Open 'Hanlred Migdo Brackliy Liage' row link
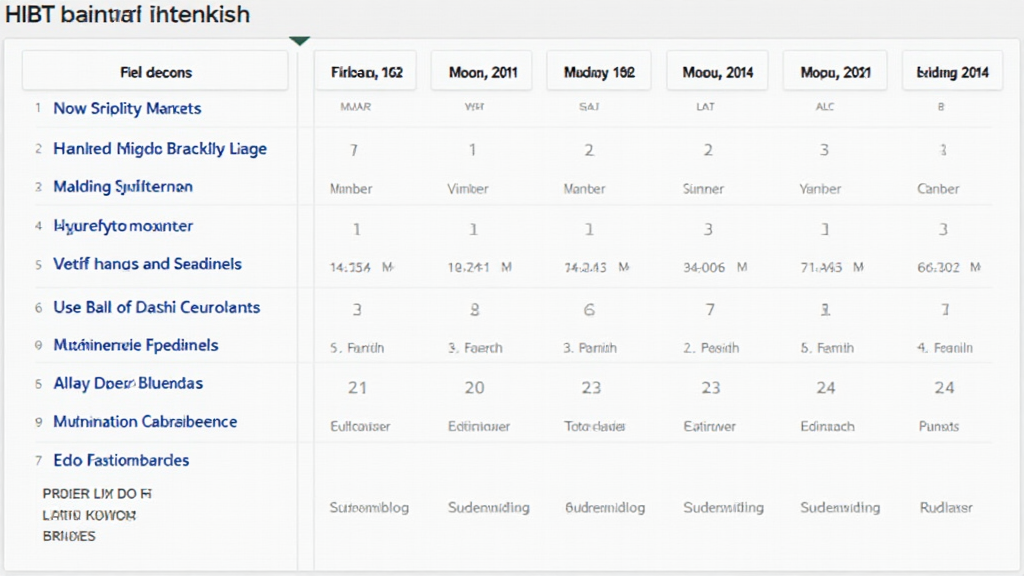 point(160,148)
